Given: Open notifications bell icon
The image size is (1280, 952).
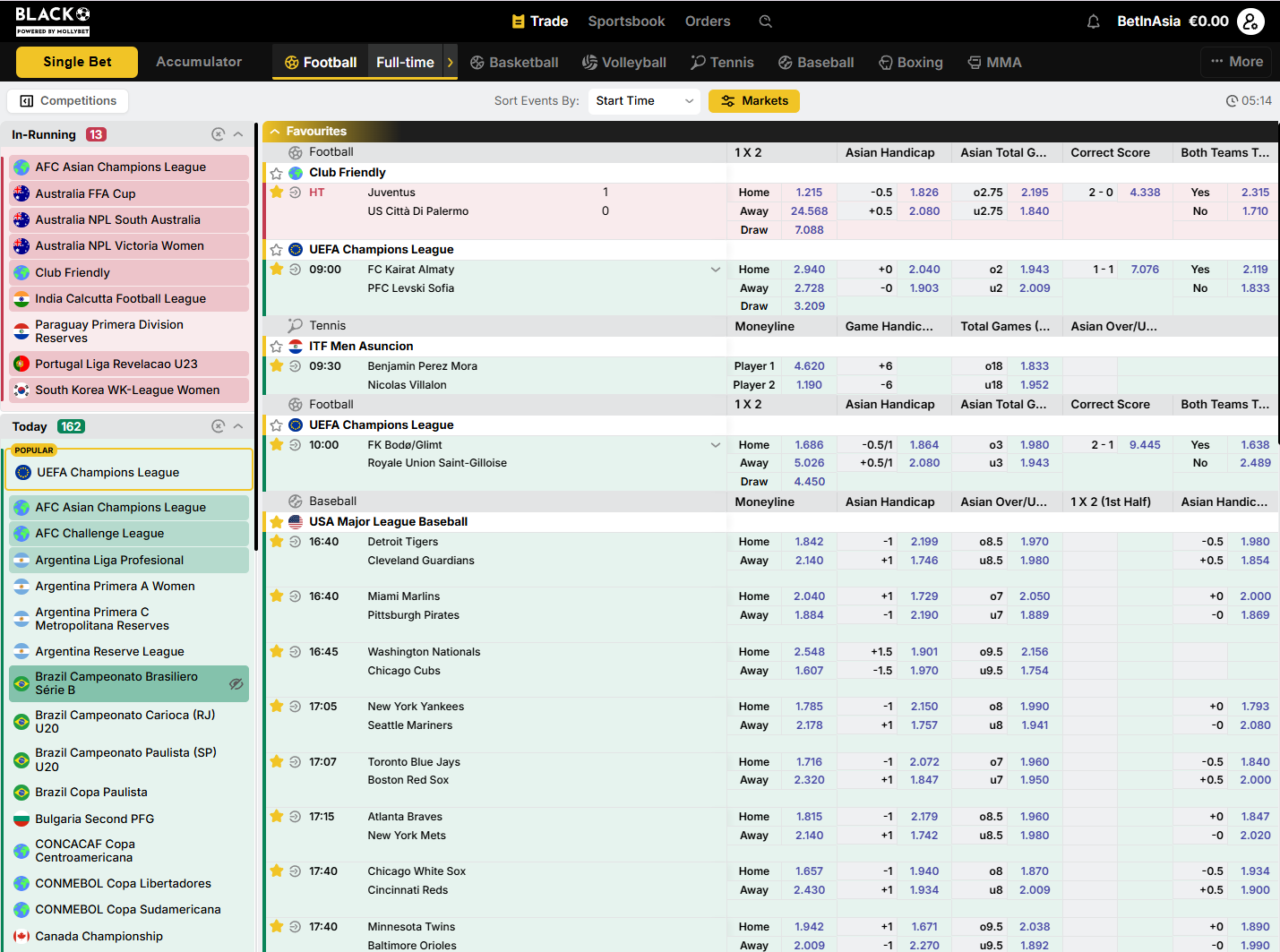Looking at the screenshot, I should tap(1094, 21).
